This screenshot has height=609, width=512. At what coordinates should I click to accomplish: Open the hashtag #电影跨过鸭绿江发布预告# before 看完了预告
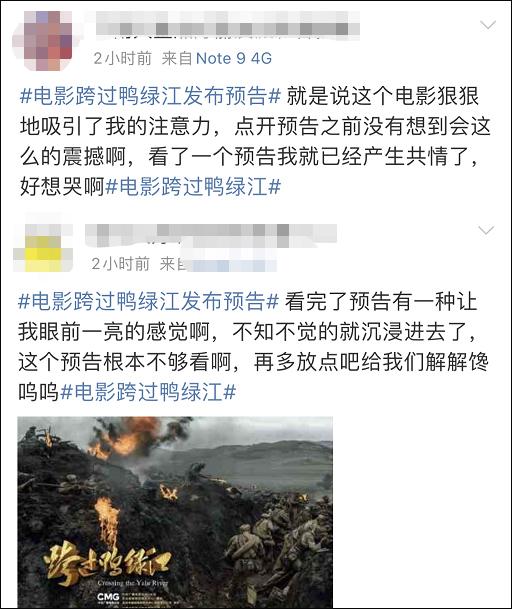[148, 302]
